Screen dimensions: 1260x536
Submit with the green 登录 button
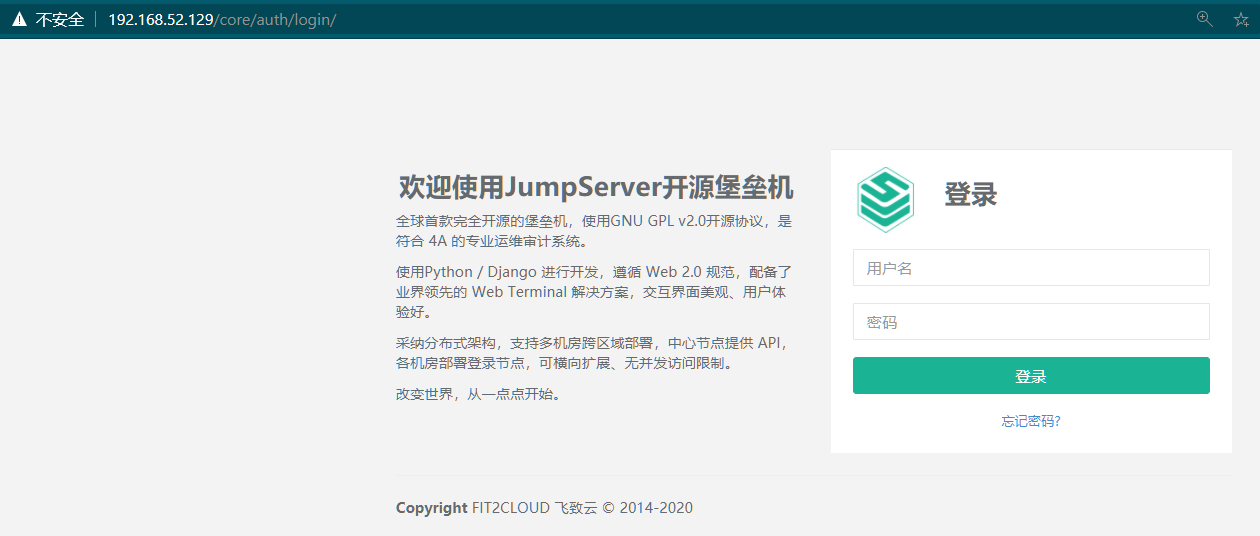click(1031, 376)
